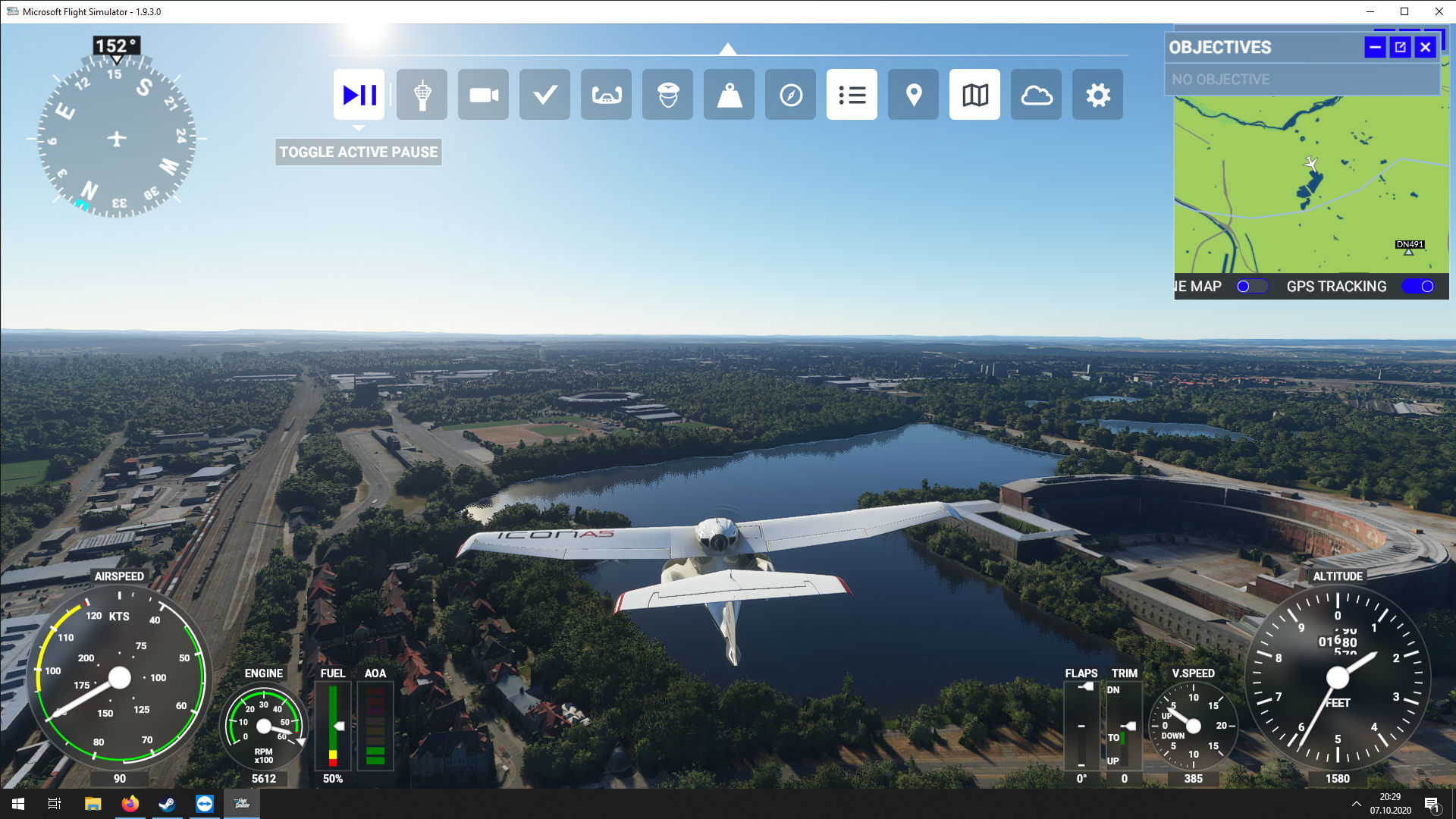Launch Firefox from the taskbar
Screen dimensions: 1456x819
coord(130,804)
